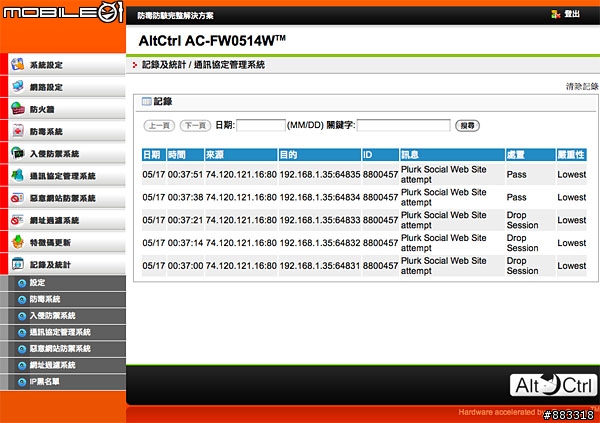
Task: Open the 系統設定 menu
Action: [x=67, y=65]
